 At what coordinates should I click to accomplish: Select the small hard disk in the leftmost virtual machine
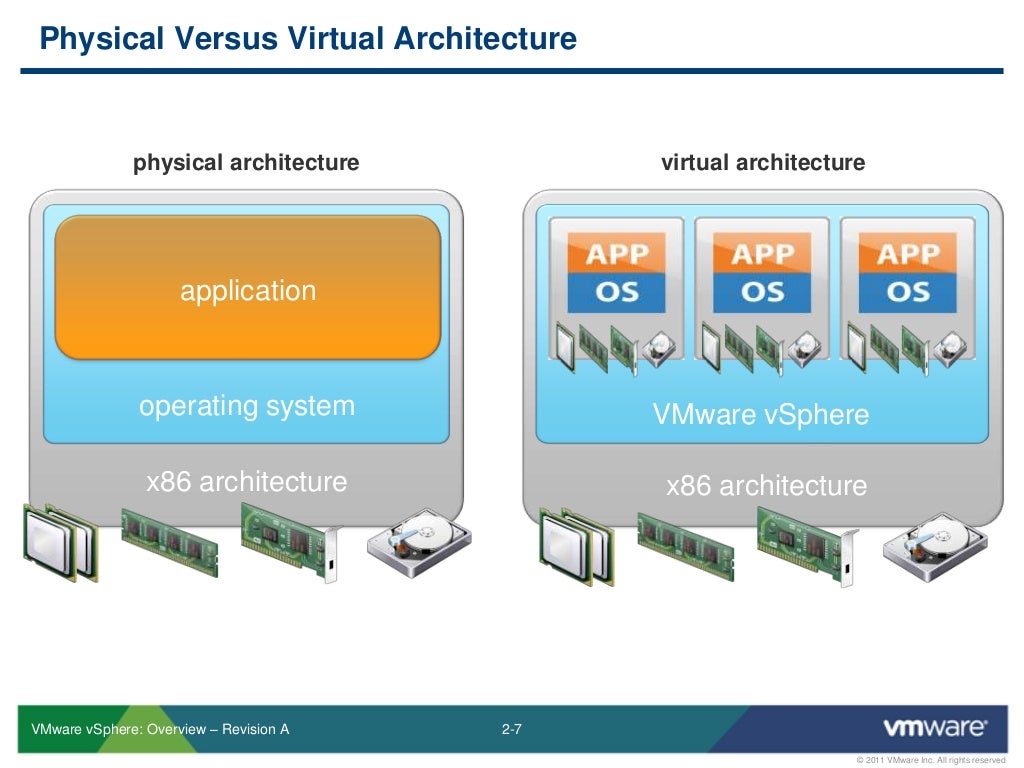coord(658,349)
